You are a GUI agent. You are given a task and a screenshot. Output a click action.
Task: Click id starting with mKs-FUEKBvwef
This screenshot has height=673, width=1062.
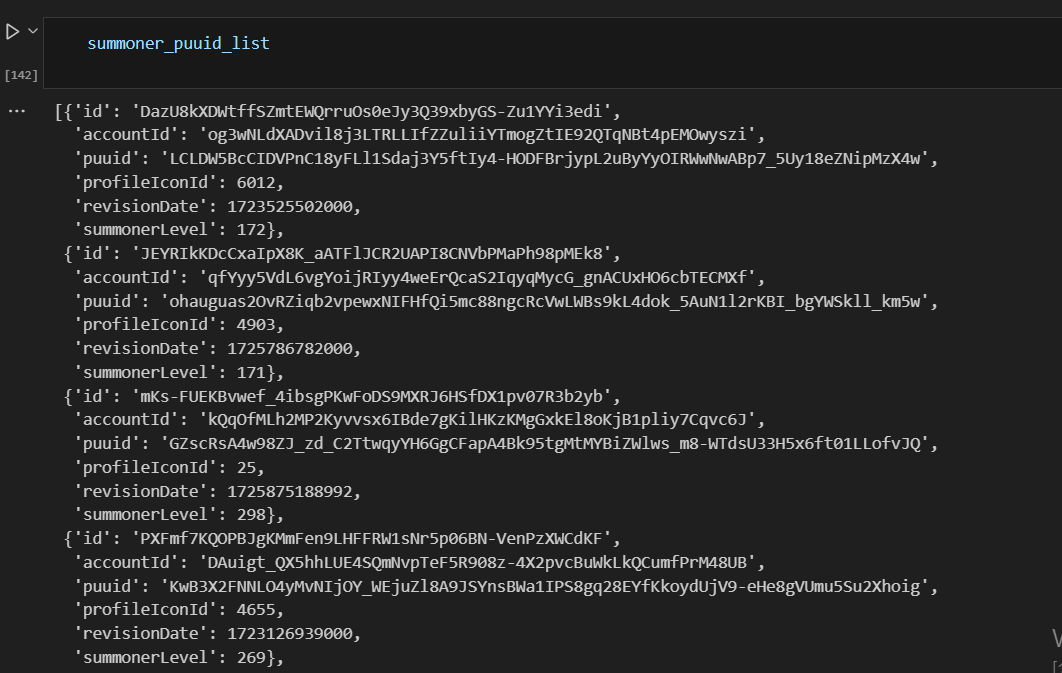[371, 396]
